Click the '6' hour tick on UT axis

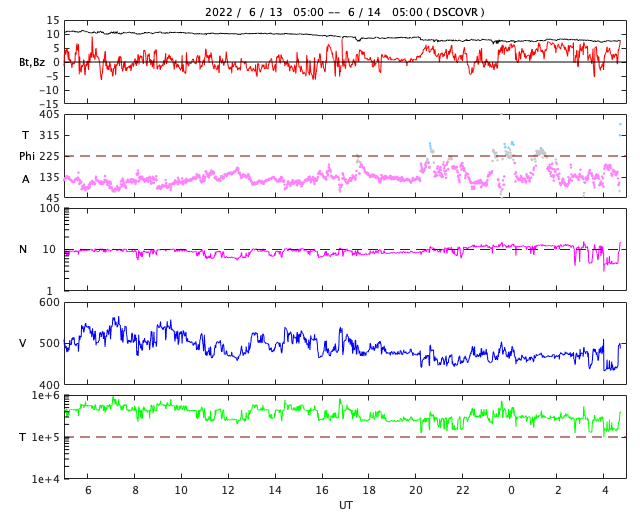coord(88,490)
